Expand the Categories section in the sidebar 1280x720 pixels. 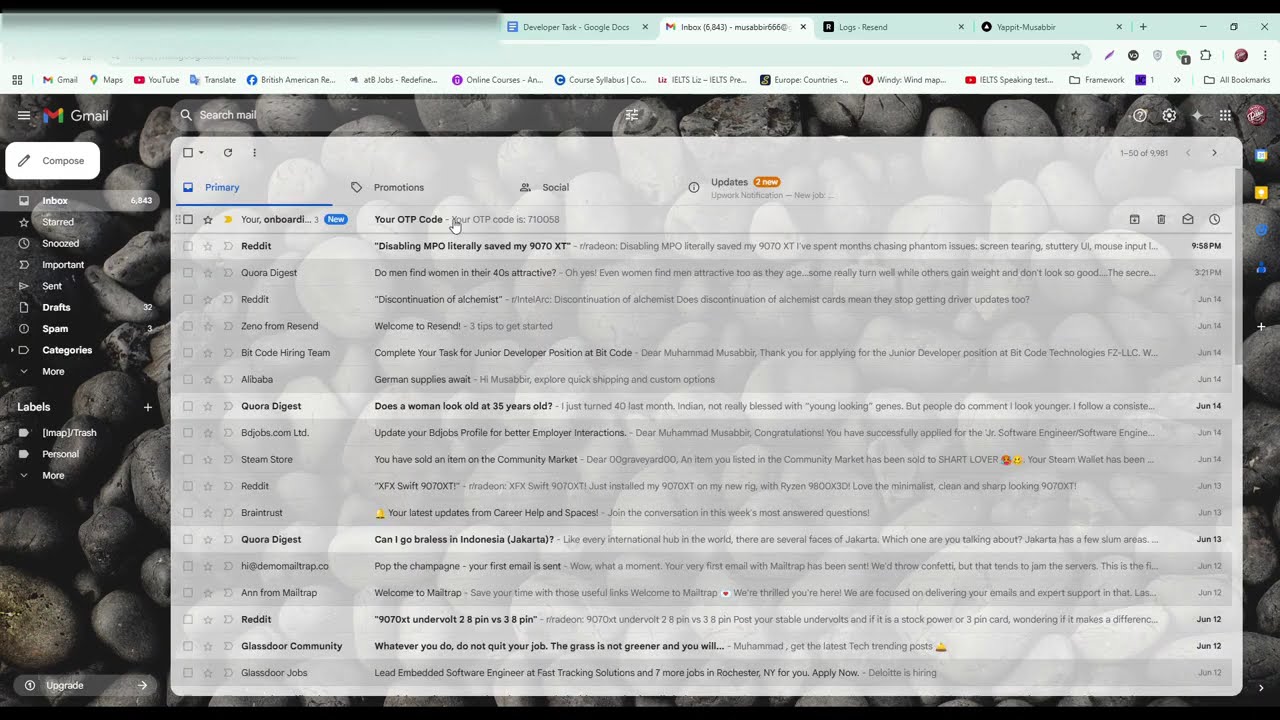[x=12, y=350]
